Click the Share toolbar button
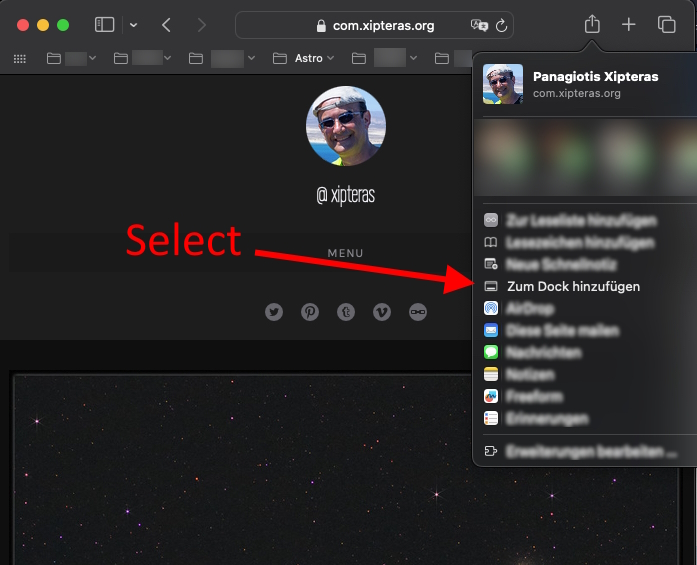 (592, 24)
